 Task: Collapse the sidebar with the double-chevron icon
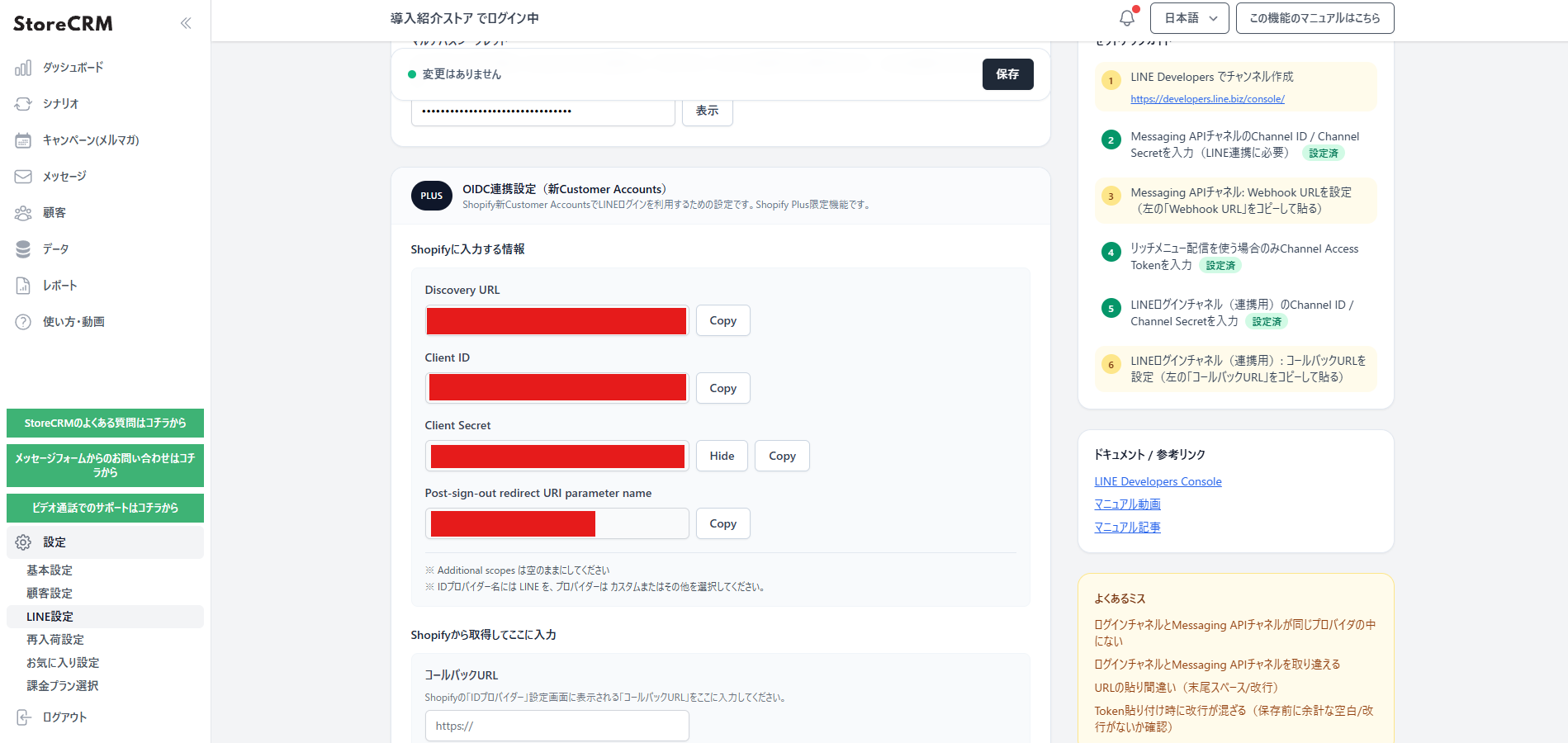pos(186,23)
